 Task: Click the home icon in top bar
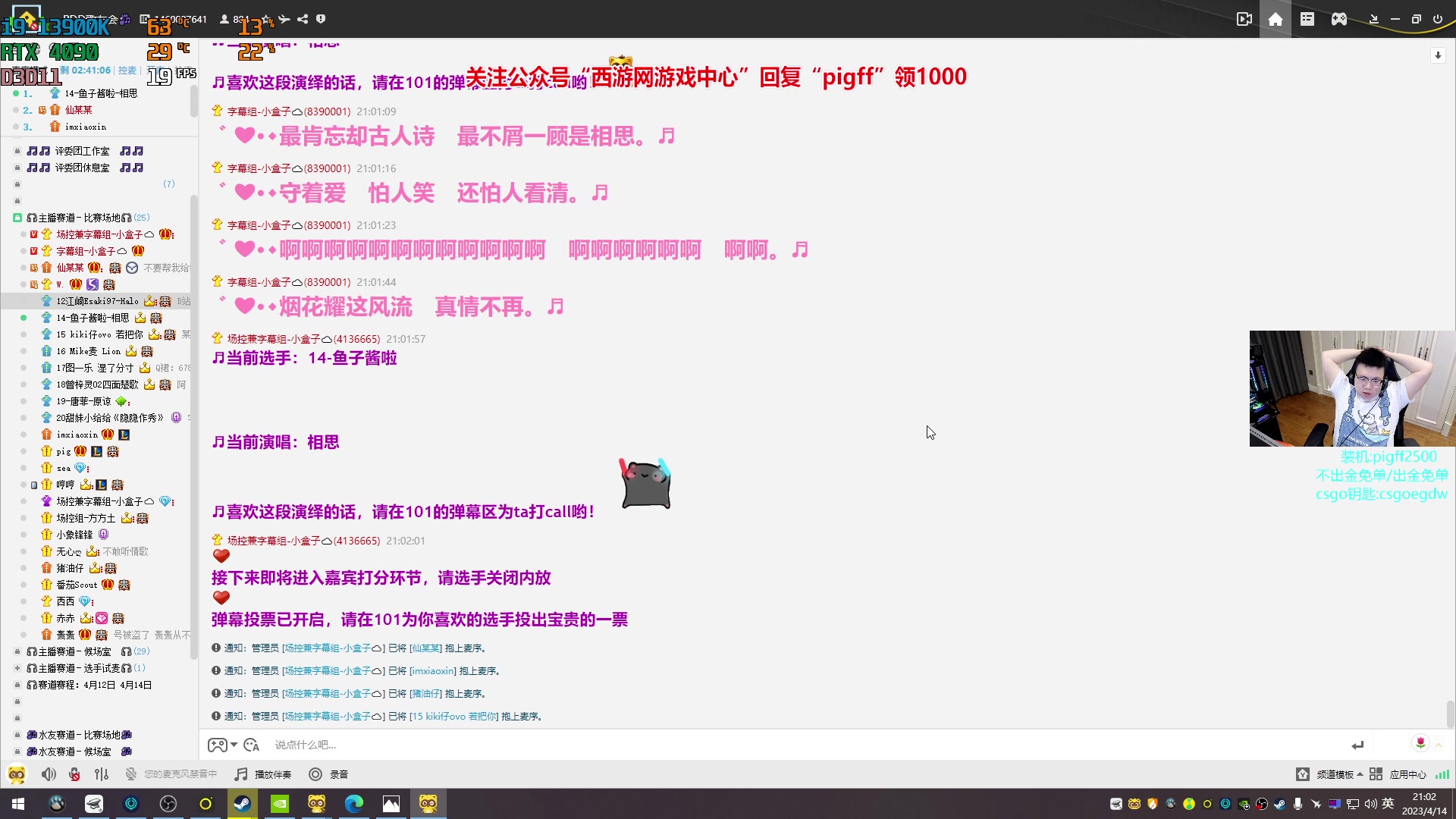(1276, 19)
